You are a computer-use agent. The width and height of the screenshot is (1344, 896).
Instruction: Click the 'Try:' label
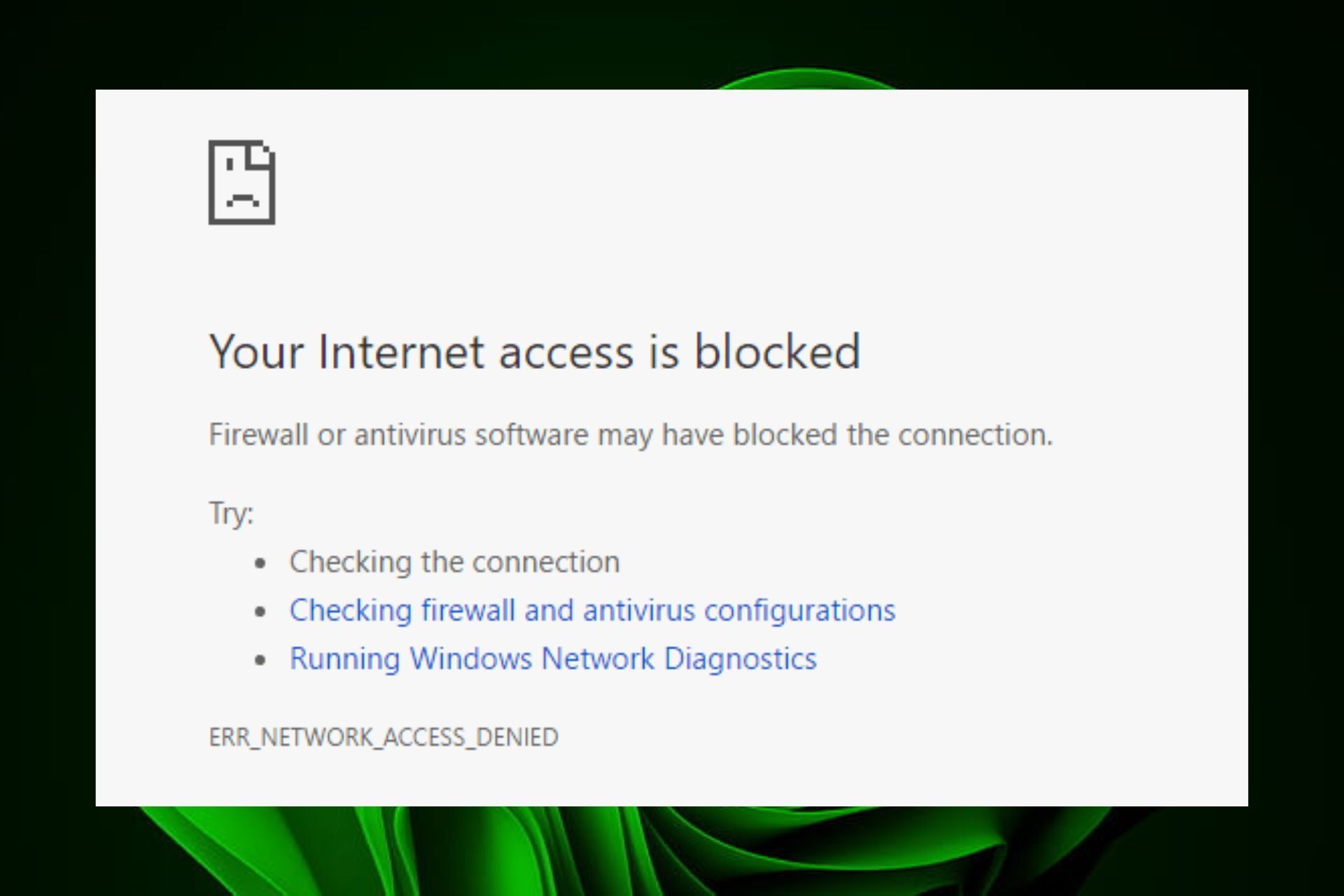click(x=231, y=513)
